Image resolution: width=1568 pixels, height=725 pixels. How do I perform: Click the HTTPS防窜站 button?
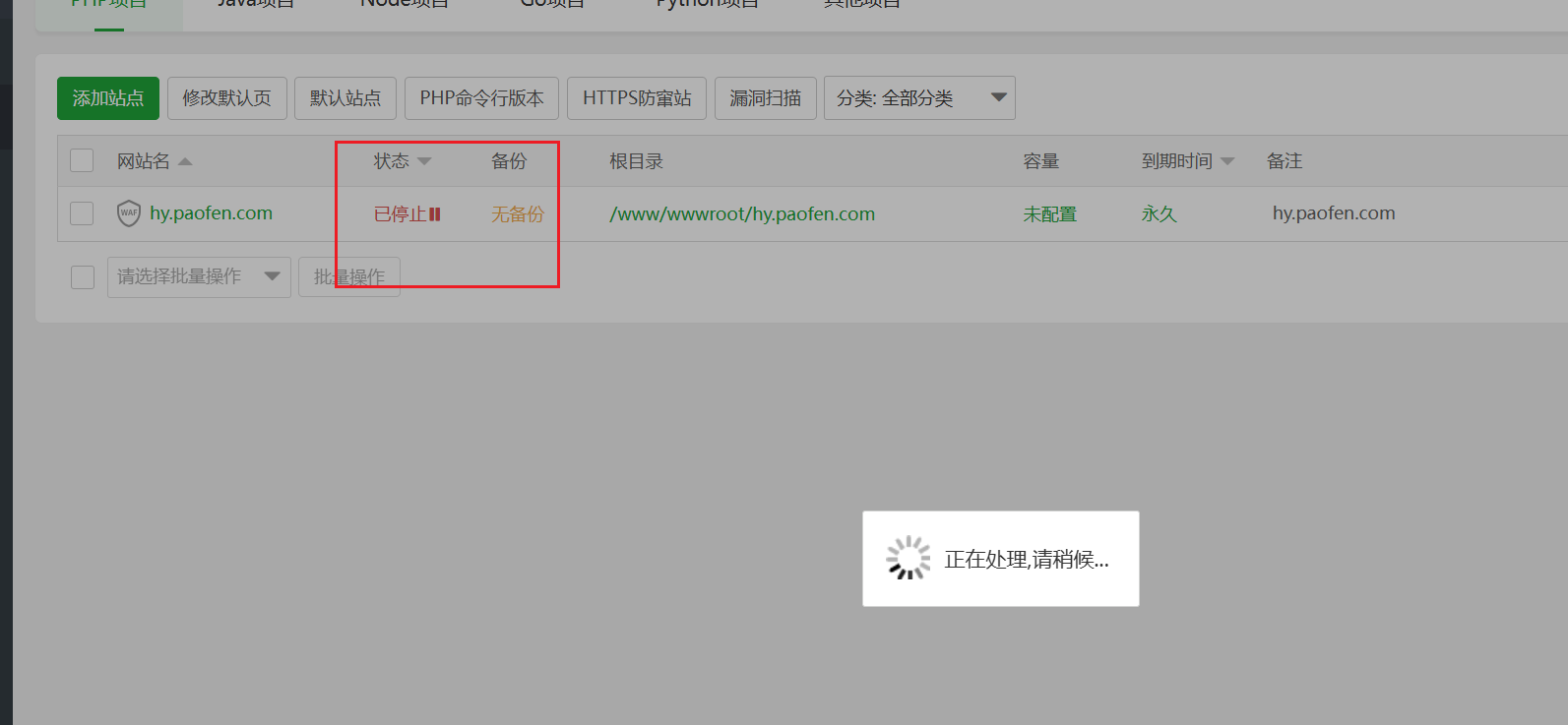(637, 98)
